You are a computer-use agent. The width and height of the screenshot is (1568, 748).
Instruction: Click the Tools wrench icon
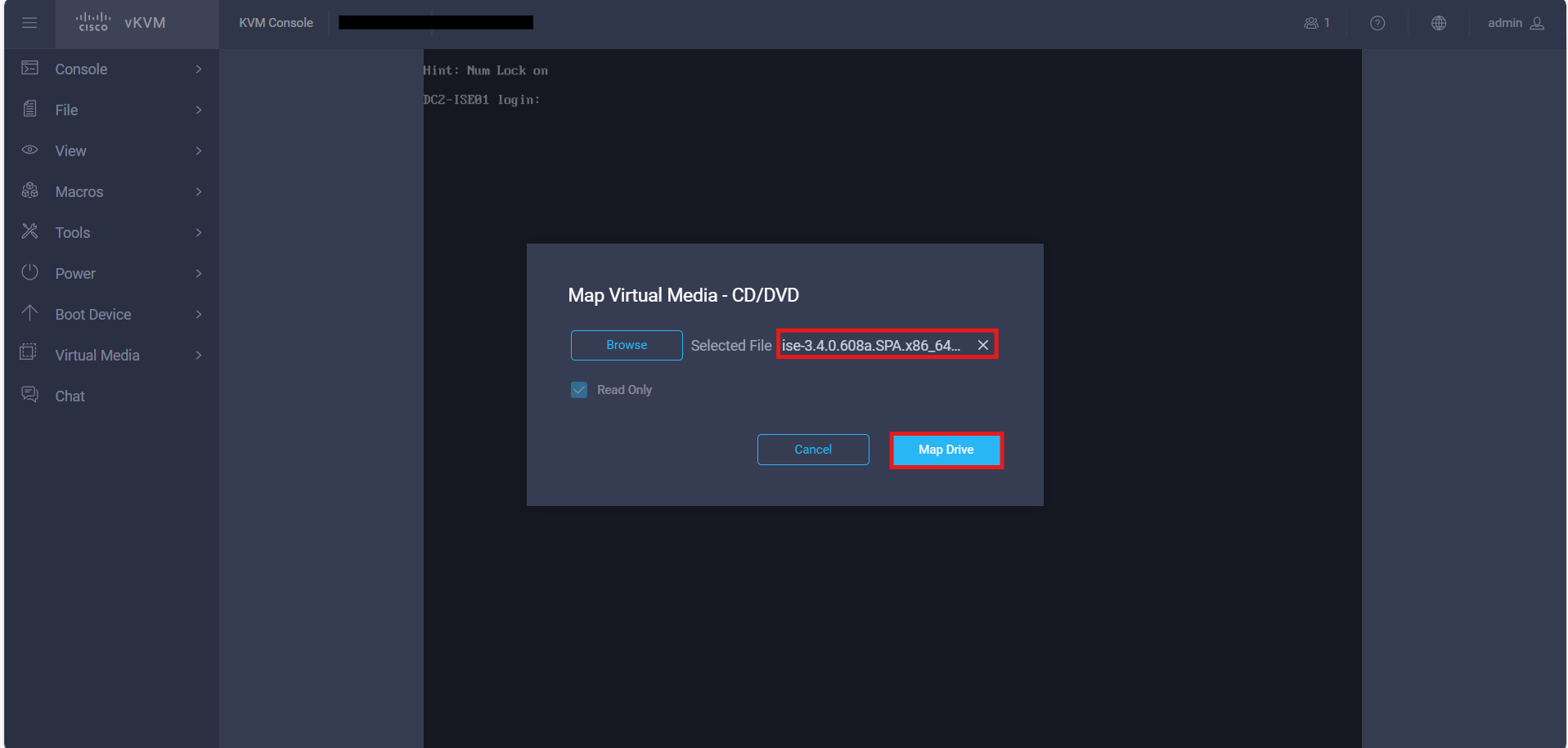(x=30, y=232)
